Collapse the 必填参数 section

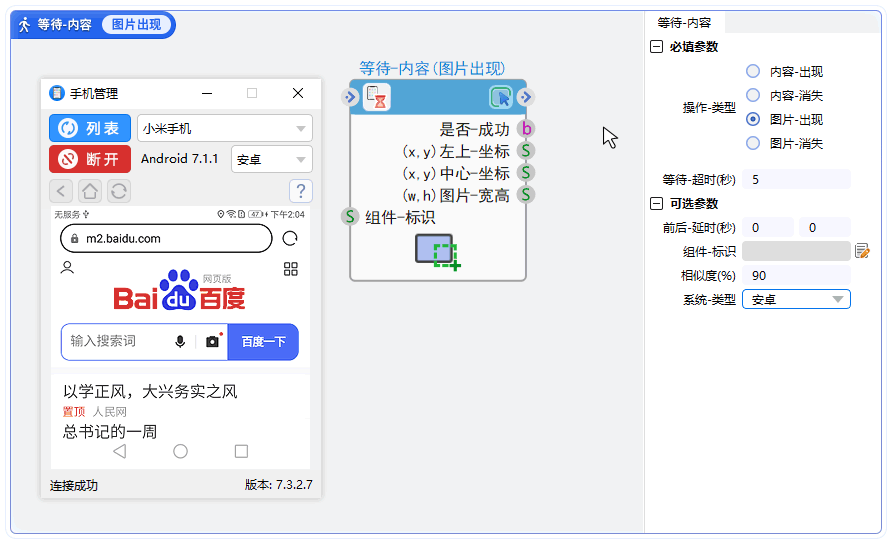[x=656, y=47]
